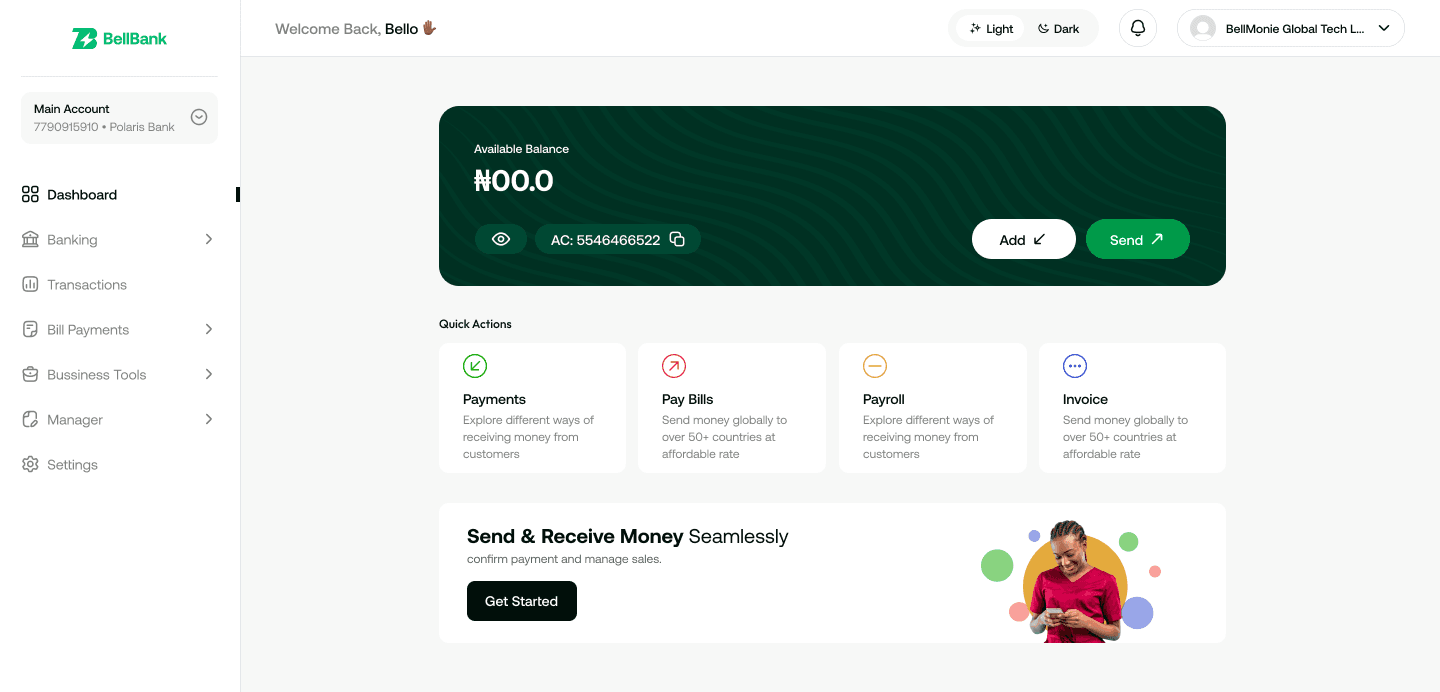Switch to Light theme
The height and width of the screenshot is (692, 1440).
991,29
